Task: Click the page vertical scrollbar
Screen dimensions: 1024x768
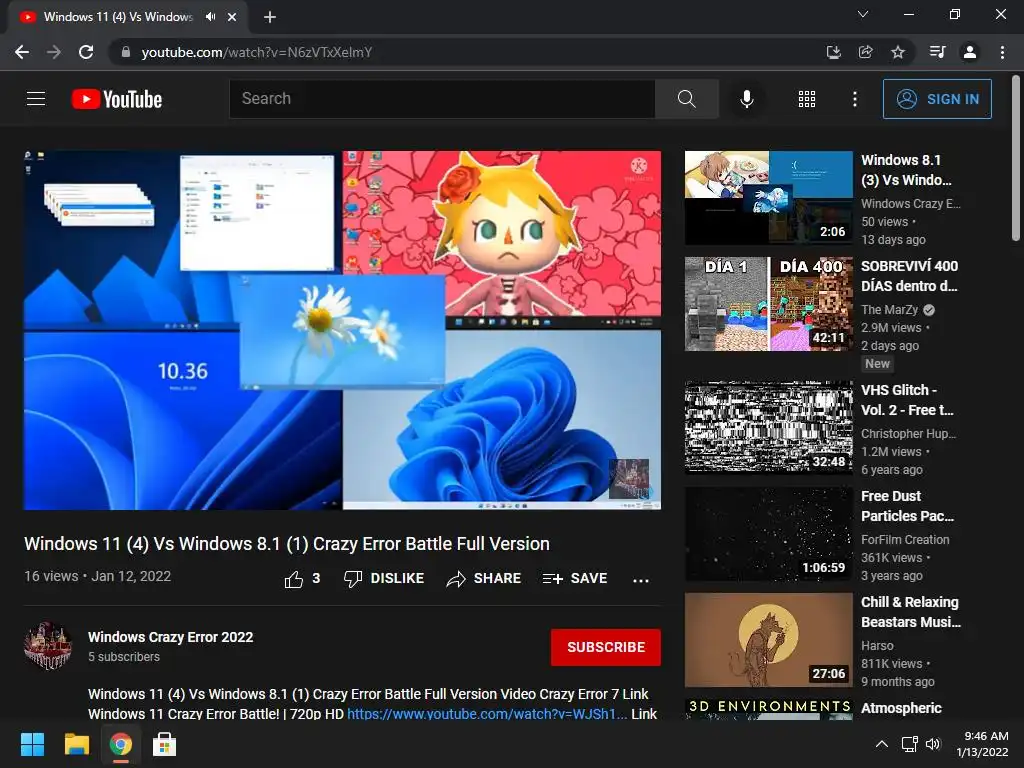Action: (1016, 157)
